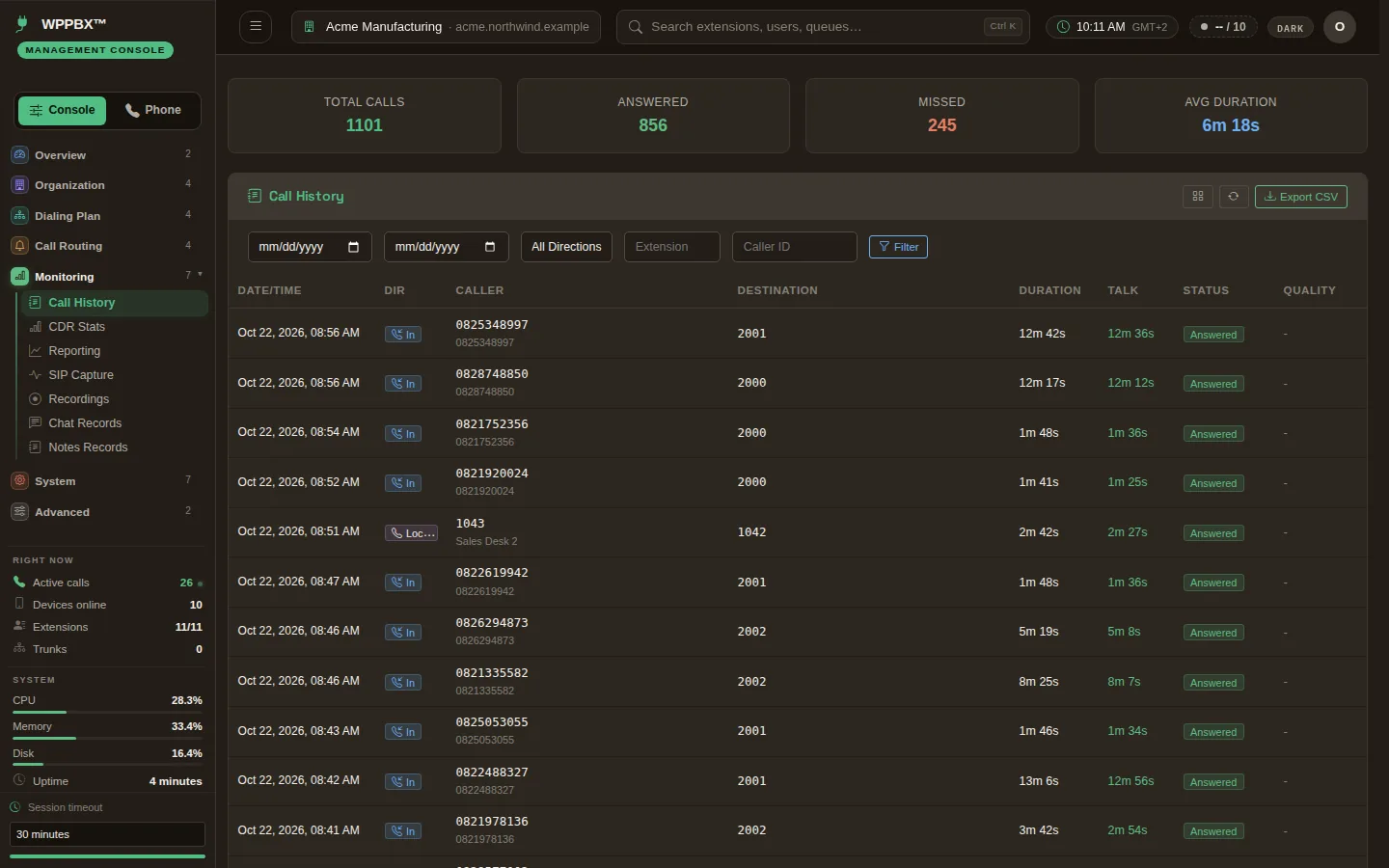Image resolution: width=1389 pixels, height=868 pixels.
Task: Click the Organization sidebar icon
Action: pyautogui.click(x=19, y=185)
